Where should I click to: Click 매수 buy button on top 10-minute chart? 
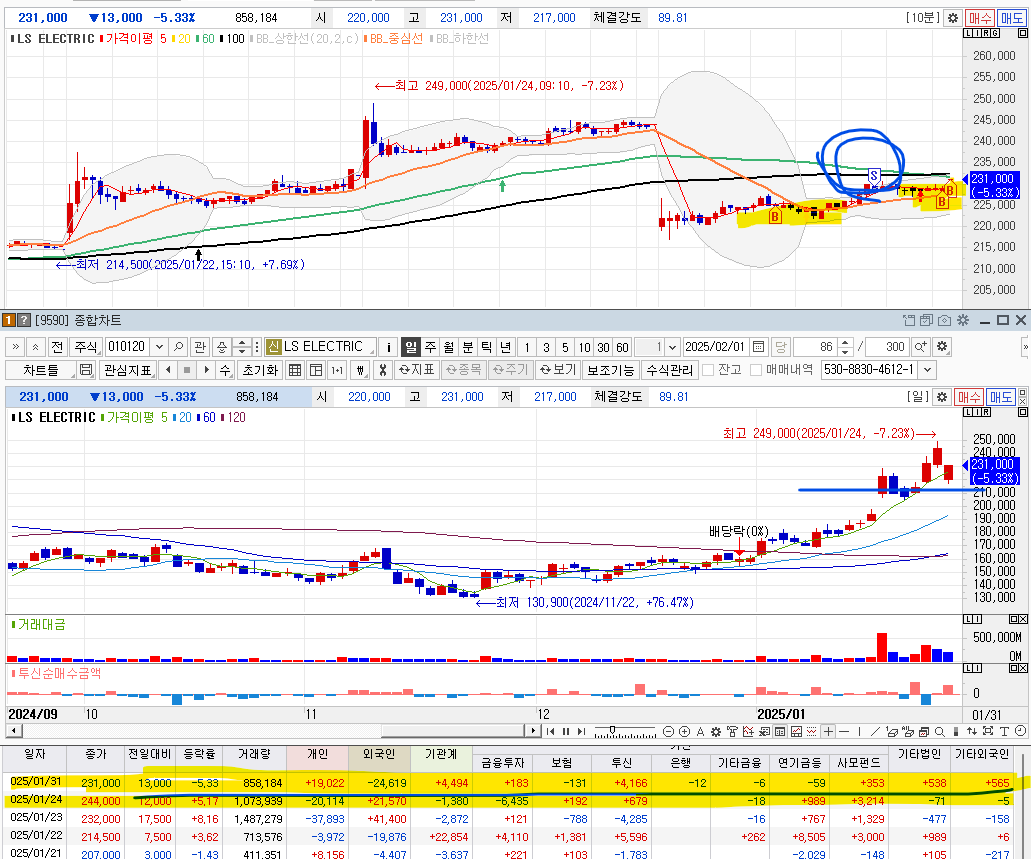[x=980, y=18]
